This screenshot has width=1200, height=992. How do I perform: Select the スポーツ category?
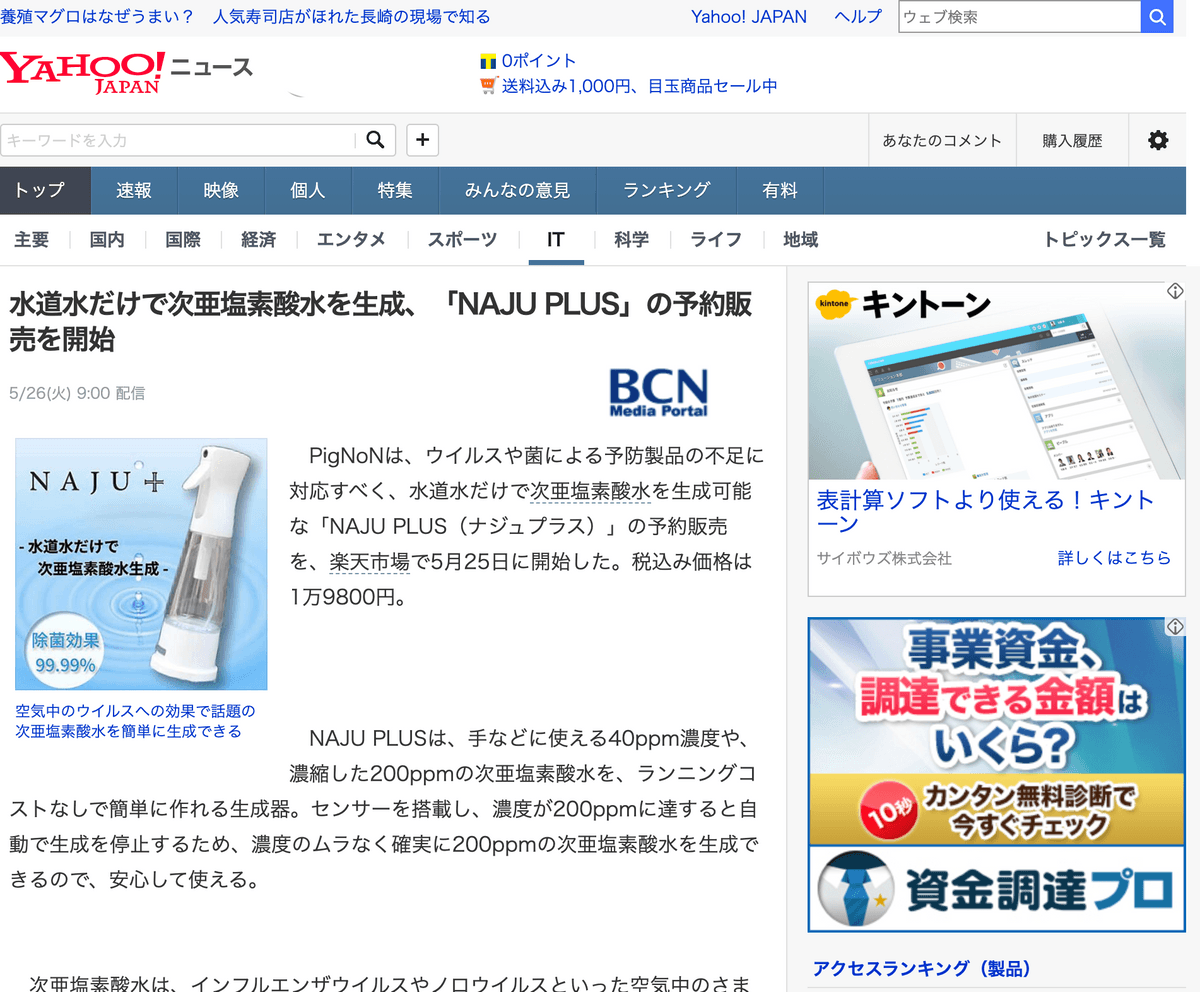(462, 240)
